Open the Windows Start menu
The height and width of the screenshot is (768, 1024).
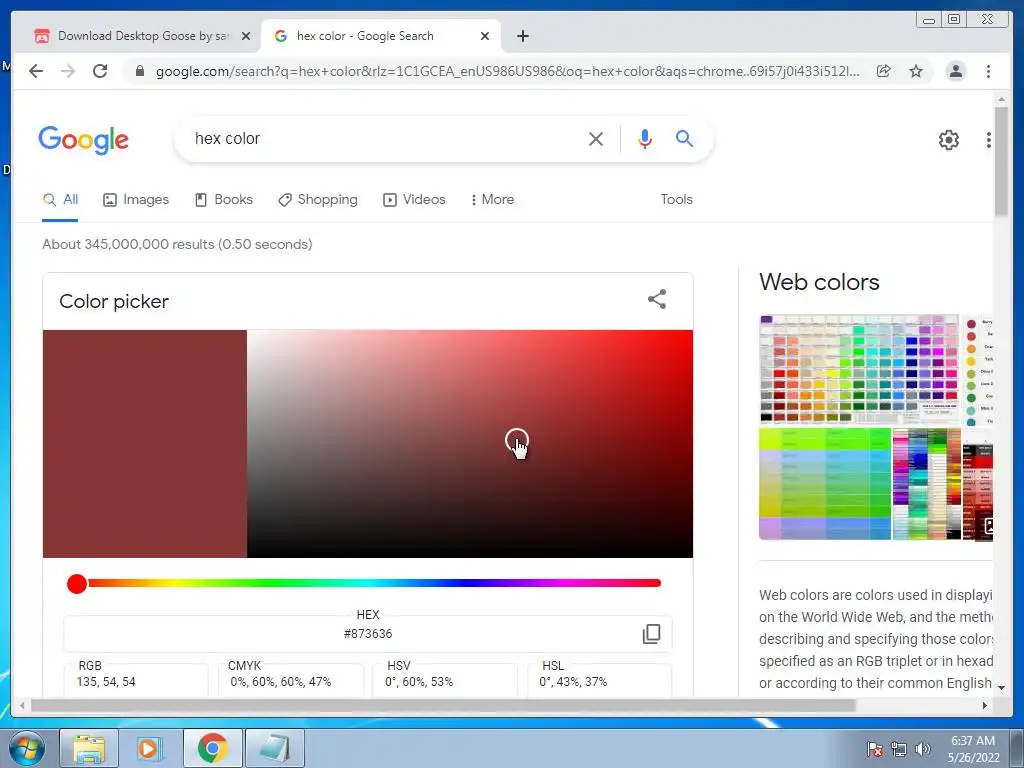point(26,748)
